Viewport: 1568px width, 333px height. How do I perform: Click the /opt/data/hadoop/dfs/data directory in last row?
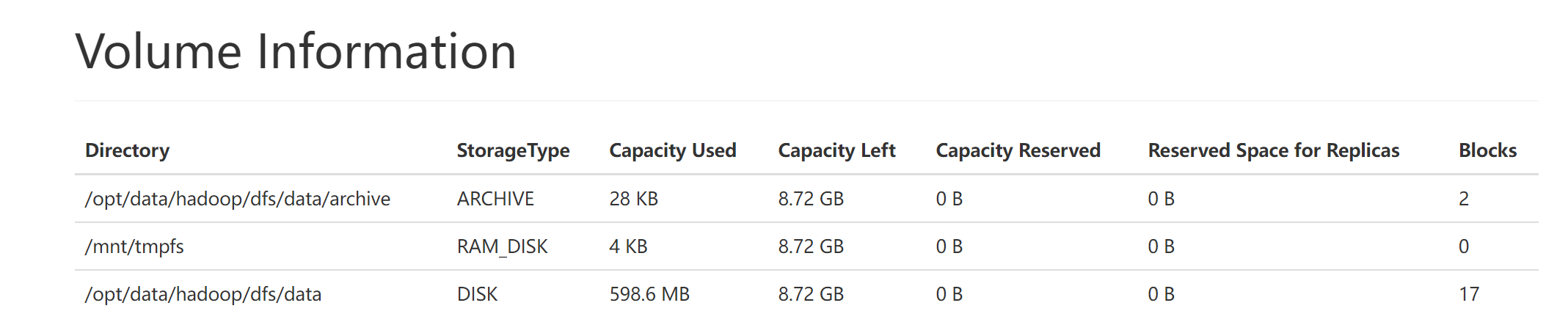click(x=203, y=294)
